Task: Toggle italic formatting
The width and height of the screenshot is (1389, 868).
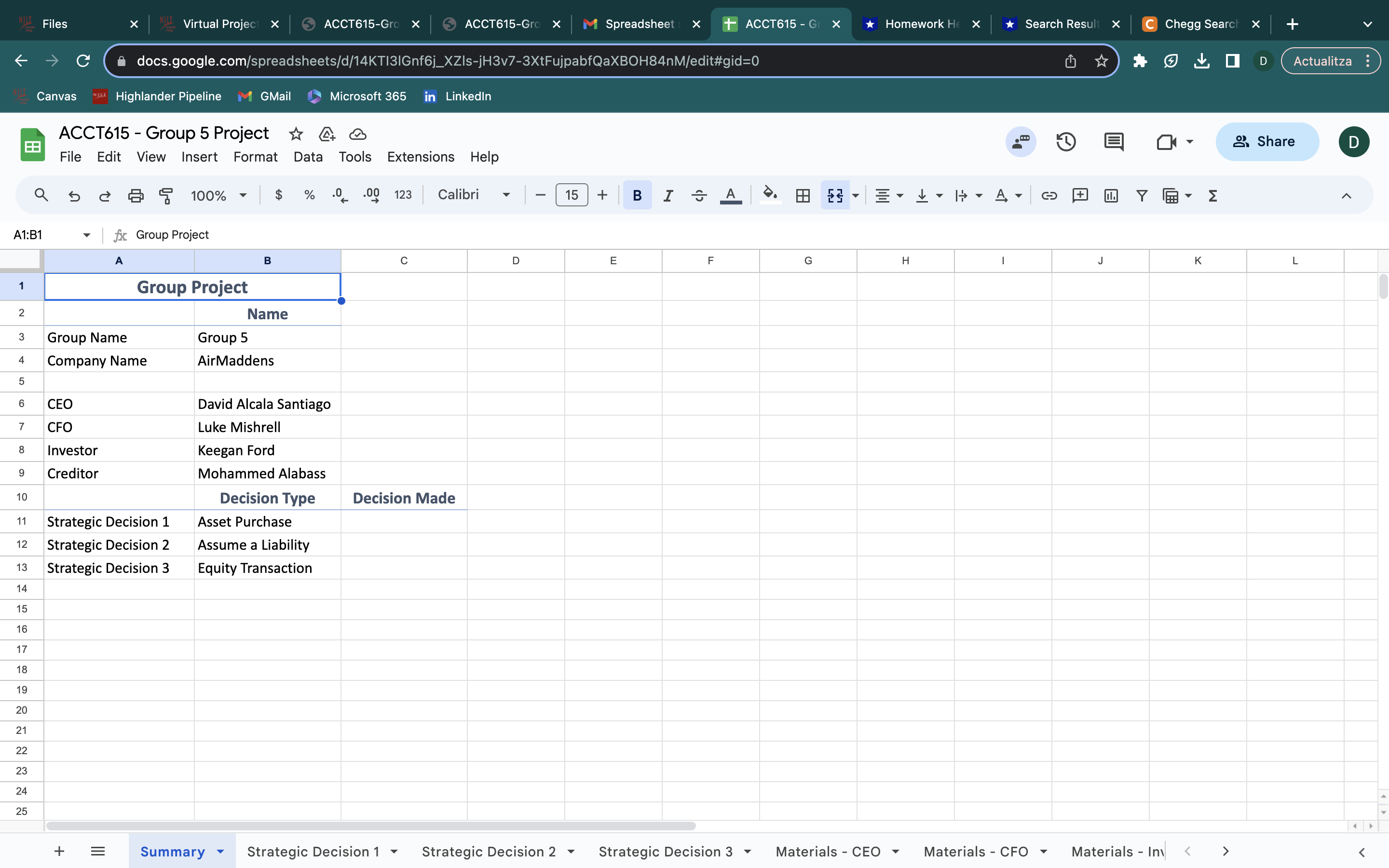Action: pyautogui.click(x=667, y=196)
